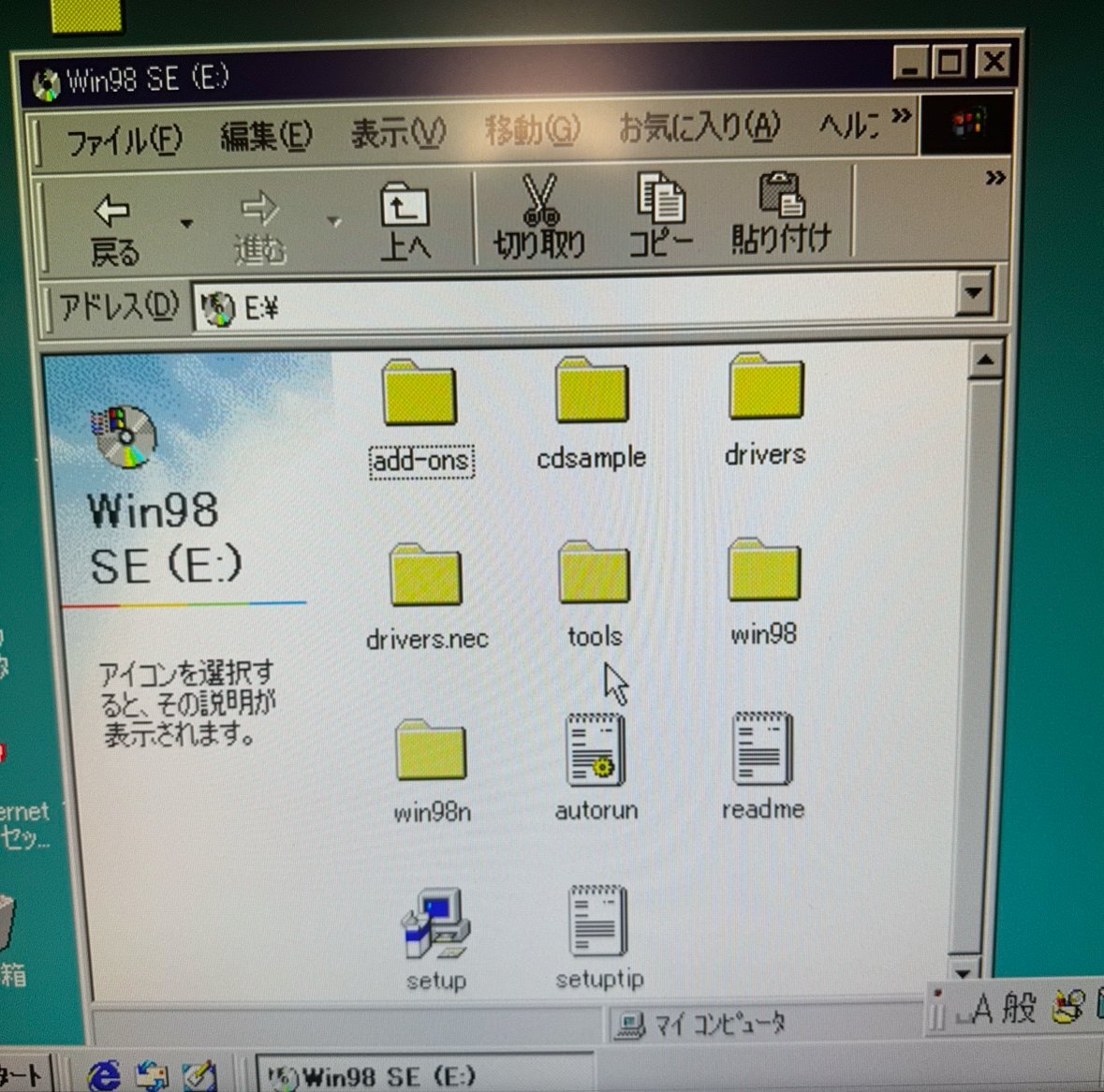Select the readme text file icon
Screen dimensions: 1104x1092
(762, 747)
